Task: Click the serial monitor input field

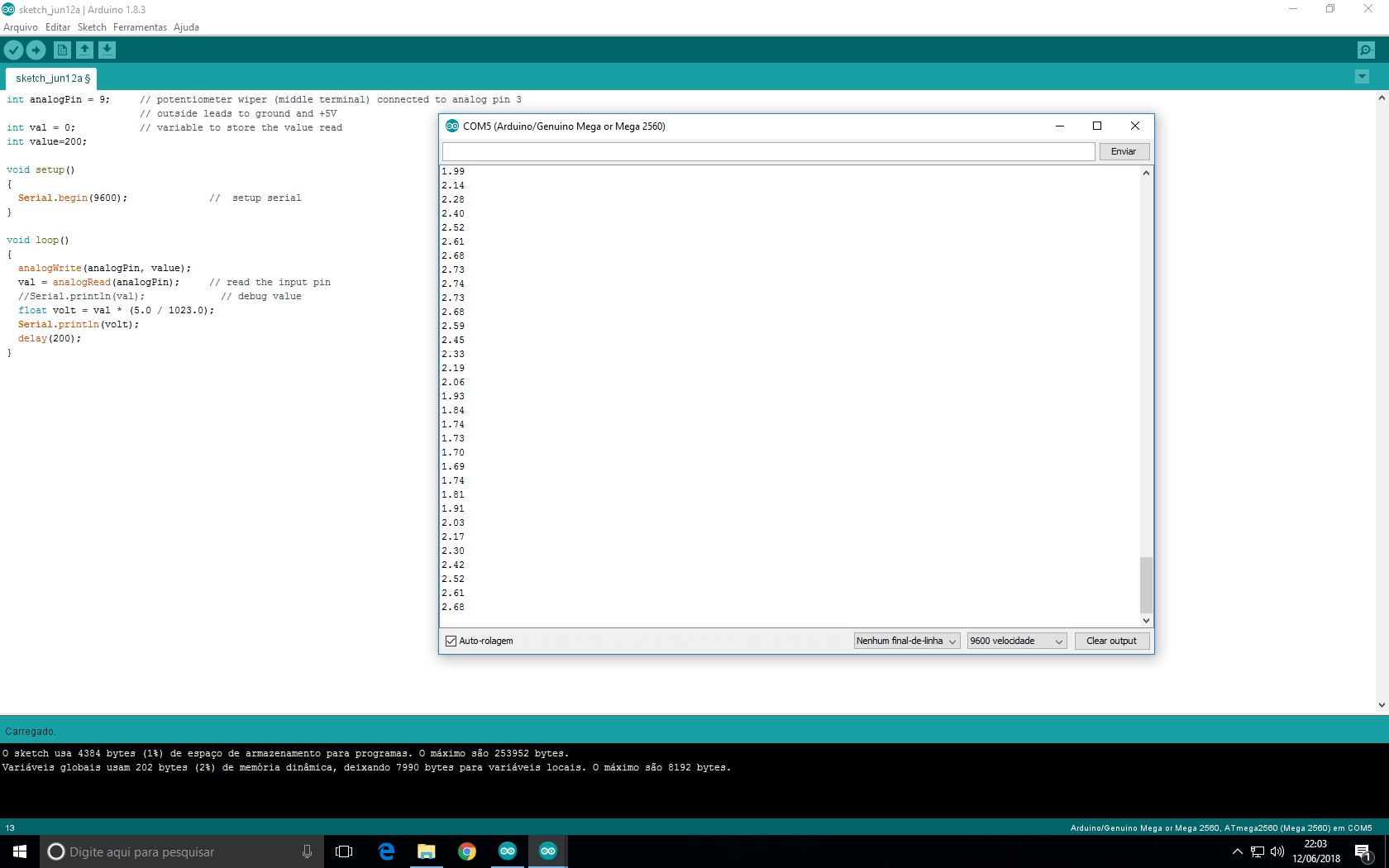Action: coord(769,151)
